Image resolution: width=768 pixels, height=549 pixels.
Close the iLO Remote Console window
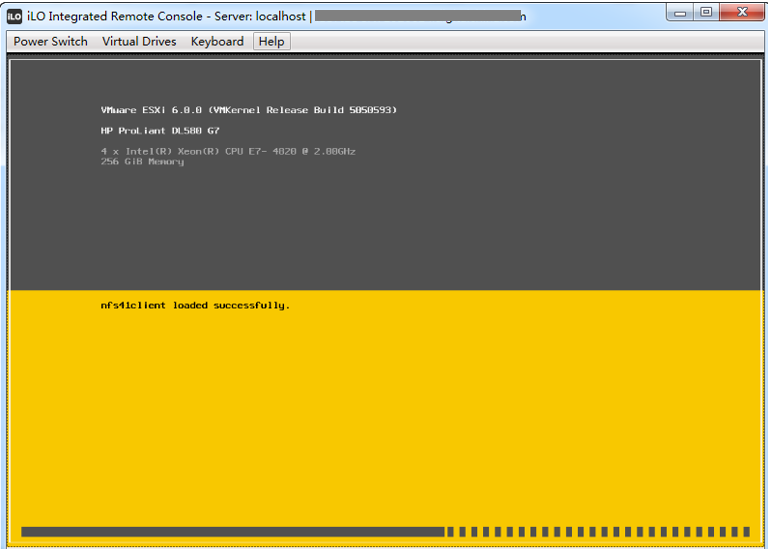(x=742, y=12)
